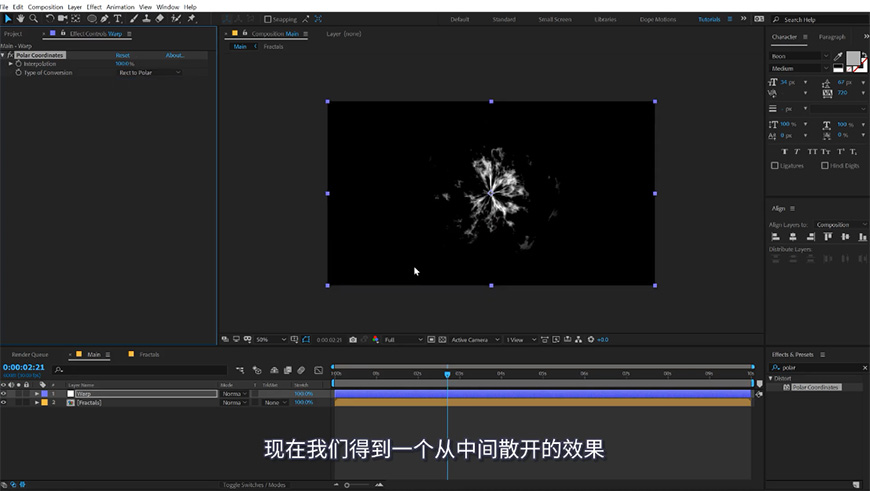Select the Eraser tool
870x491 pixels.
160,18
